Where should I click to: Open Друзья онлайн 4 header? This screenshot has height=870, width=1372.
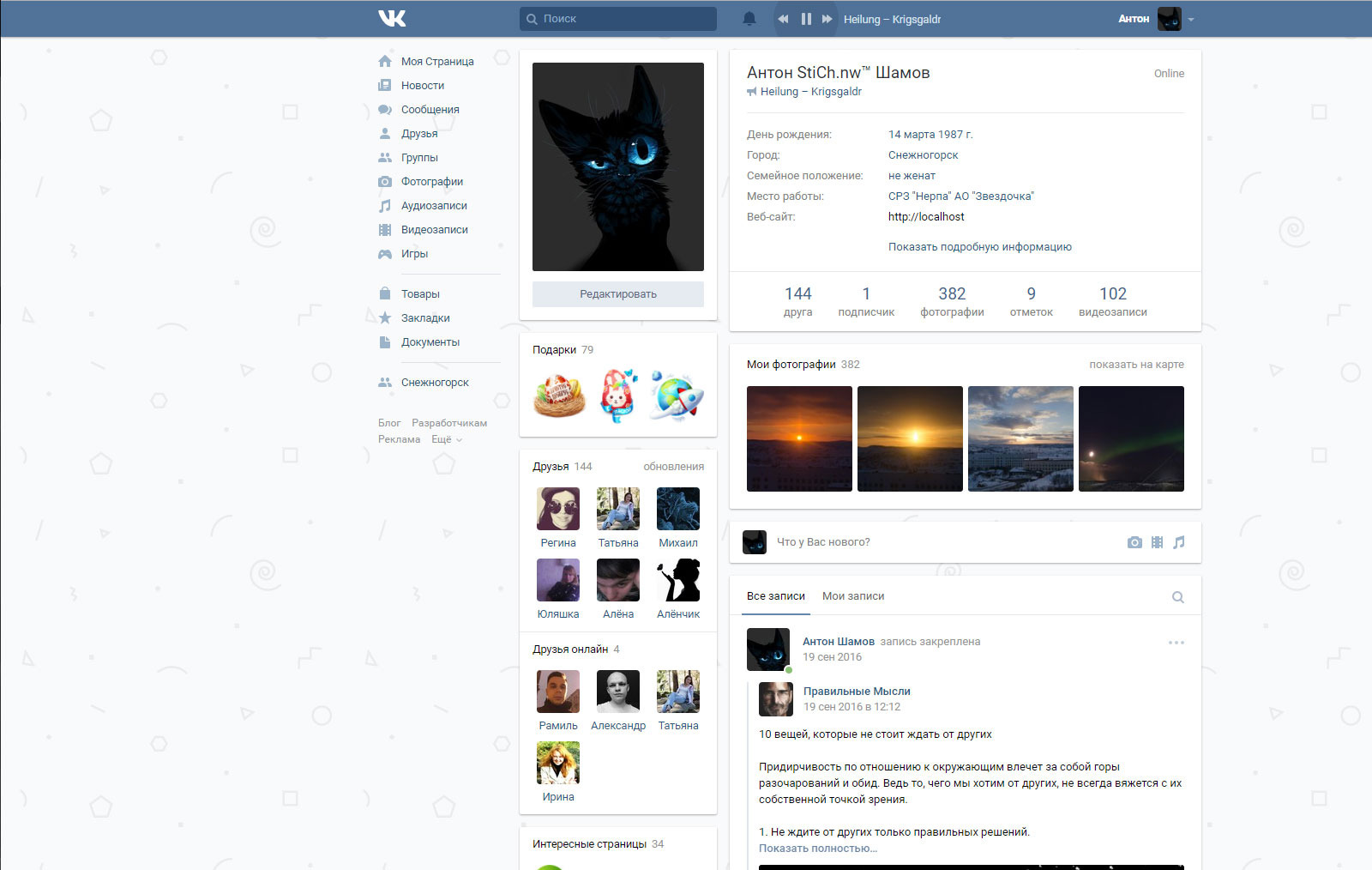[575, 649]
